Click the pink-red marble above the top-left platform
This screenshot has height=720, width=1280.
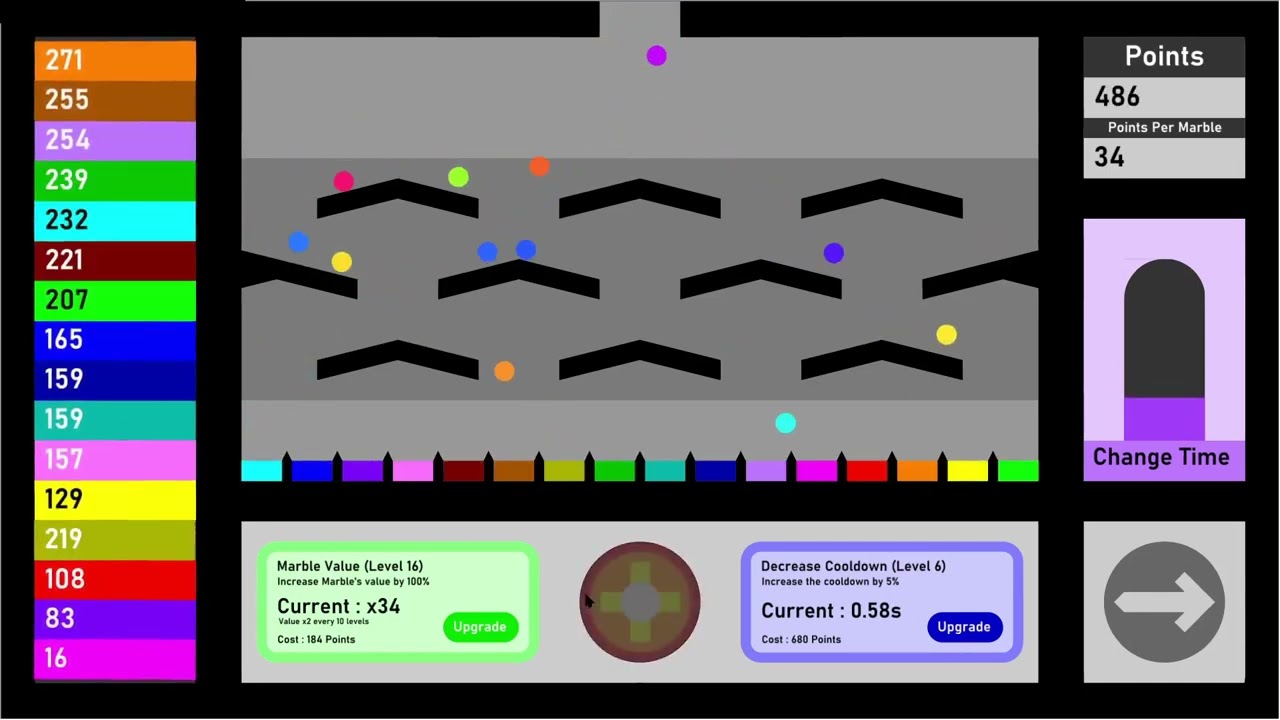(x=343, y=181)
